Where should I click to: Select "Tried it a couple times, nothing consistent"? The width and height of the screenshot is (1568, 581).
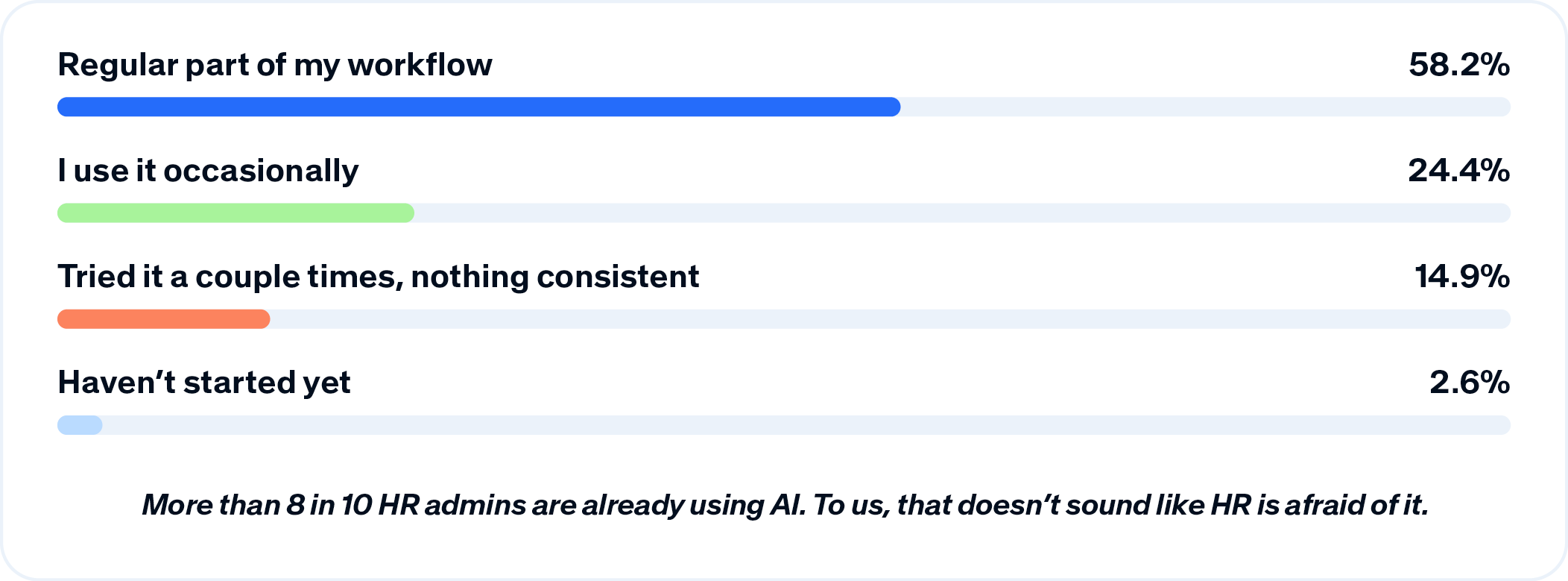click(x=379, y=277)
